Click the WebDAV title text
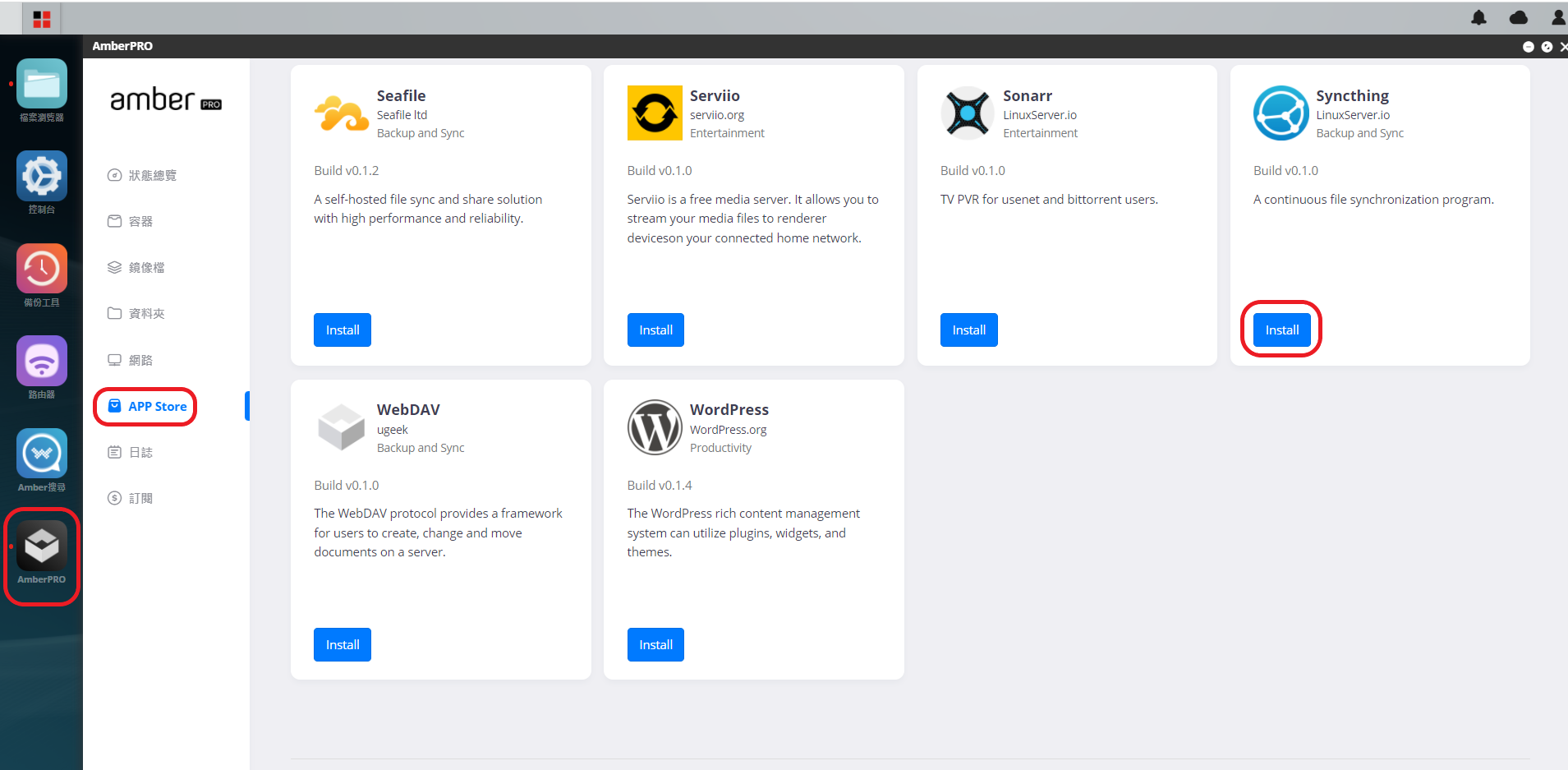1568x770 pixels. [408, 409]
